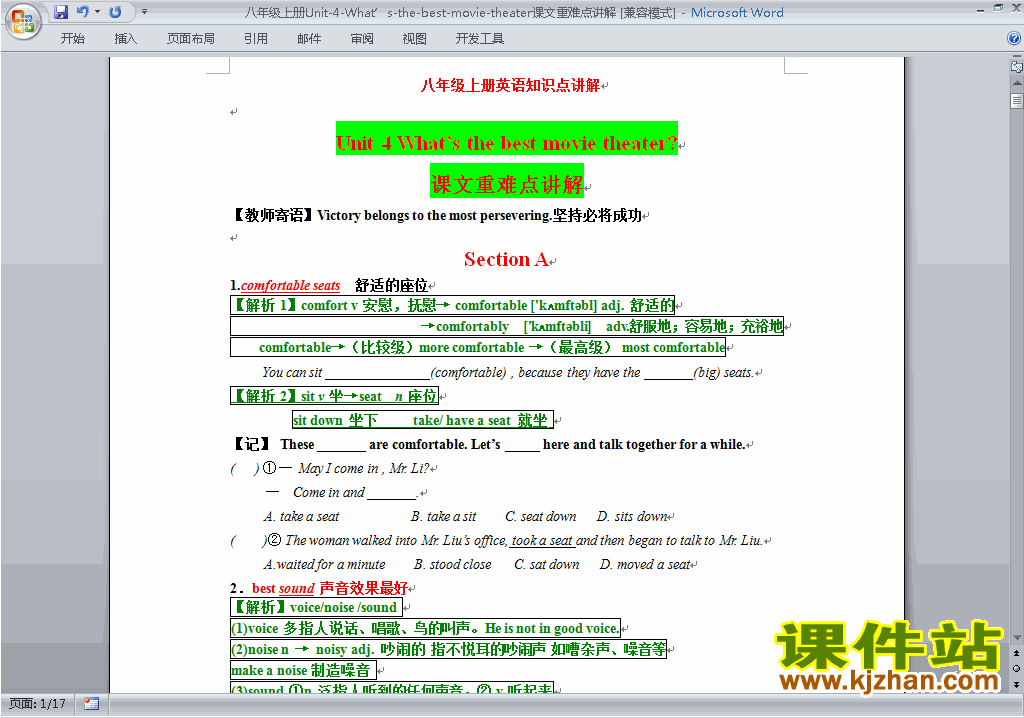
Task: Click the sentence 'You can sit' exercise
Action: (x=507, y=372)
